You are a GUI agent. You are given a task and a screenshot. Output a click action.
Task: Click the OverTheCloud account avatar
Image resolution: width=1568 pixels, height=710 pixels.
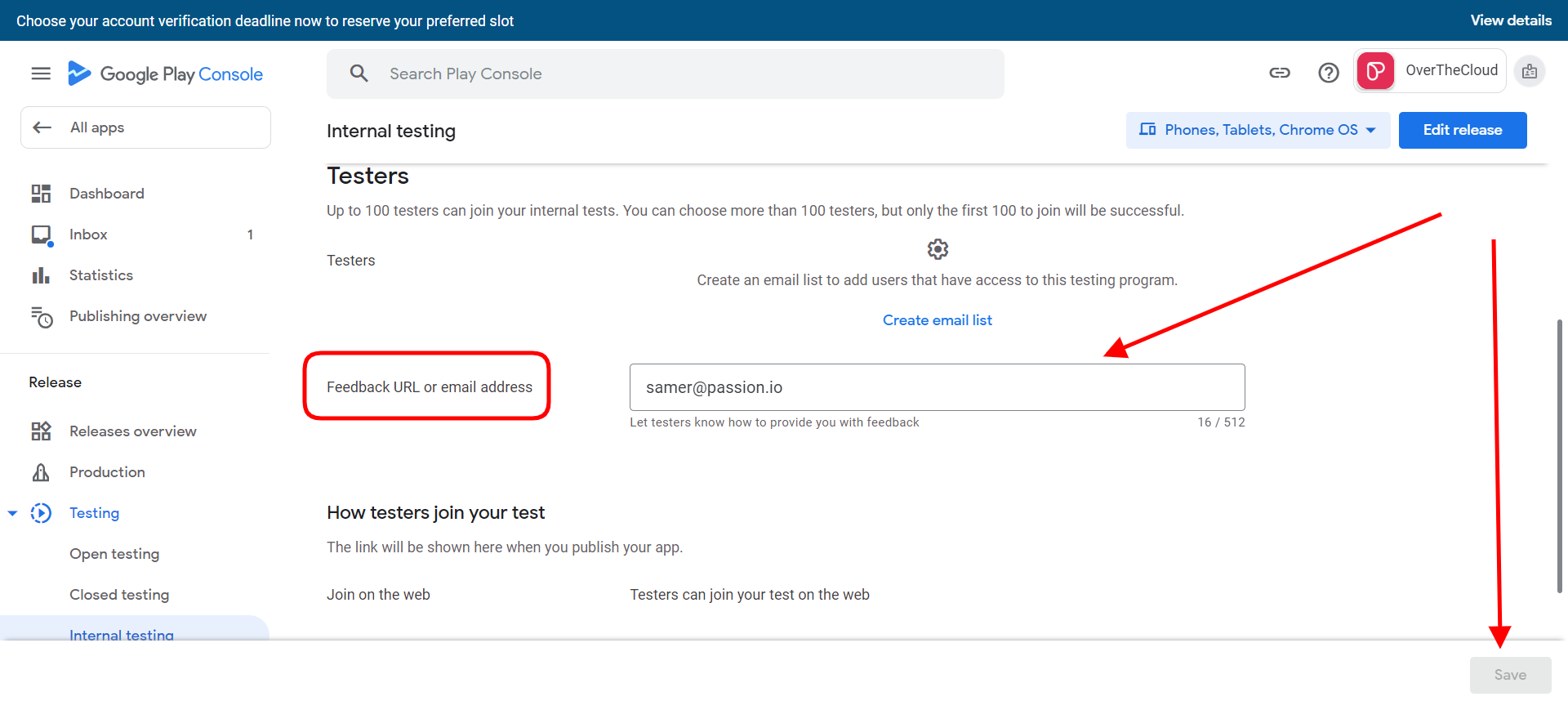click(1376, 71)
